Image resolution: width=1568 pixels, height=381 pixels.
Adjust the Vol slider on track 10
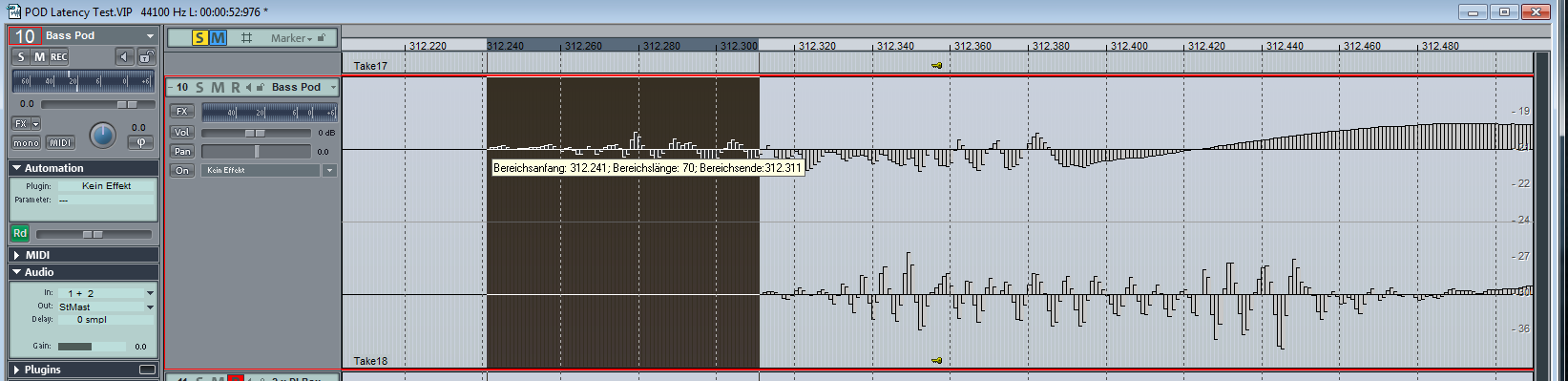(256, 133)
